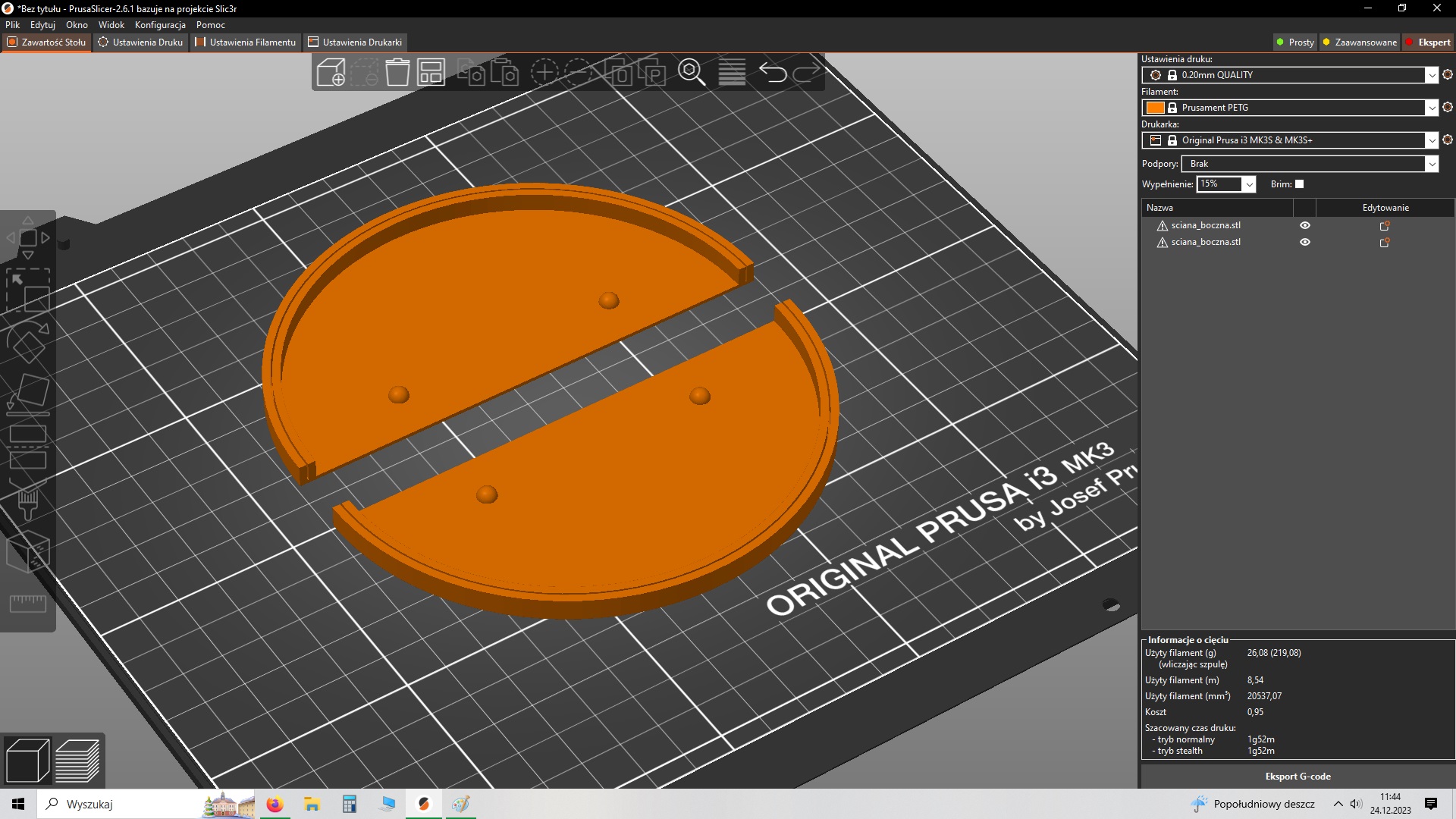This screenshot has width=1456, height=819.
Task: Edit second sciana_boczna.stl via edit icon
Action: (1385, 242)
